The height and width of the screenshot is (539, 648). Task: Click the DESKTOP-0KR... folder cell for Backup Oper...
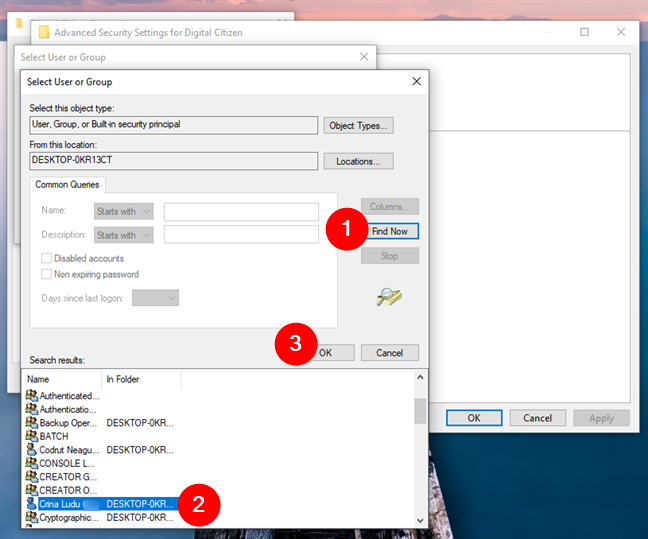[x=140, y=423]
